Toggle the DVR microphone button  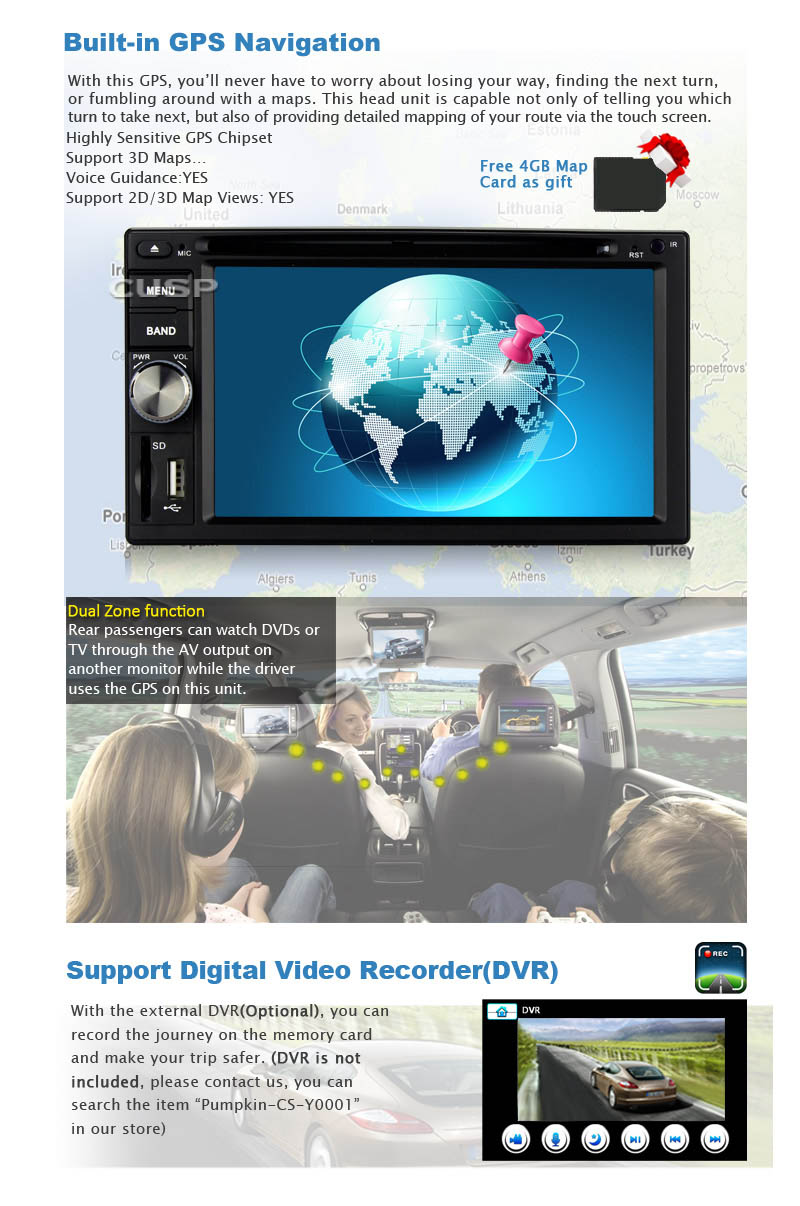[555, 1138]
